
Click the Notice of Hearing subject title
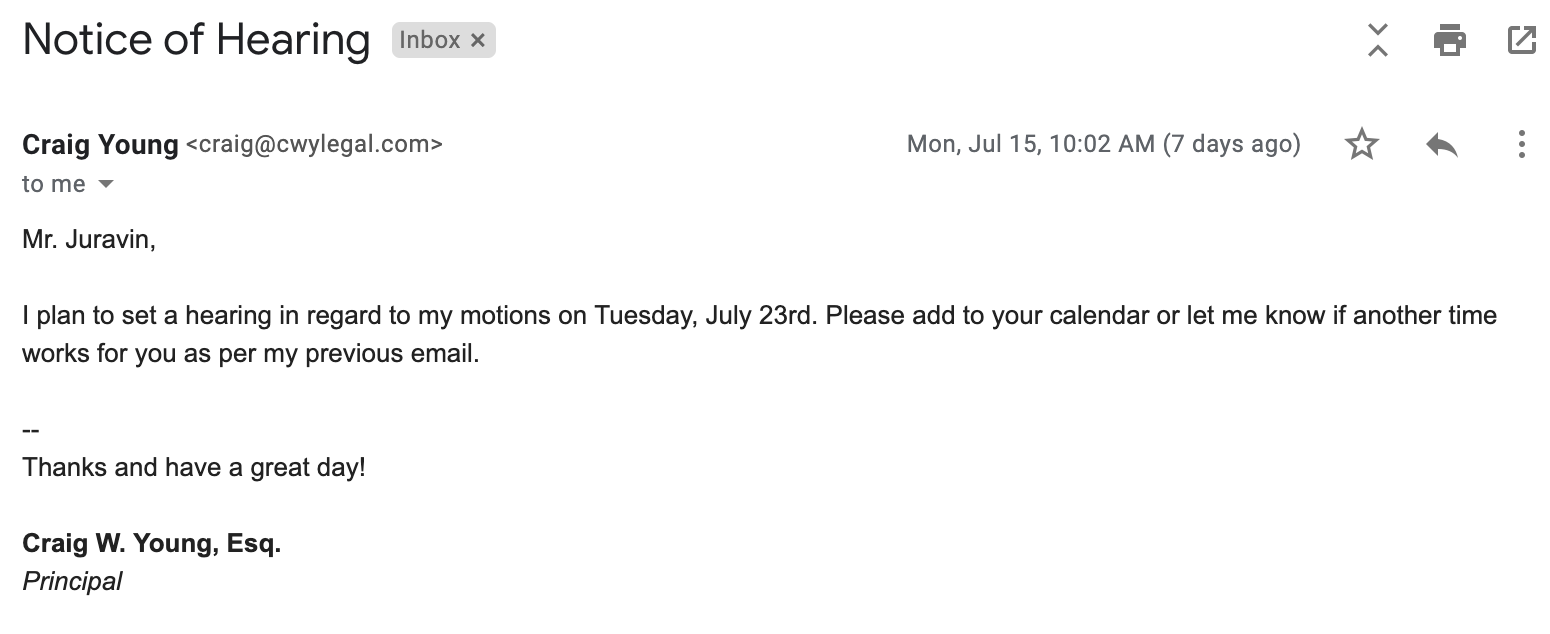196,40
